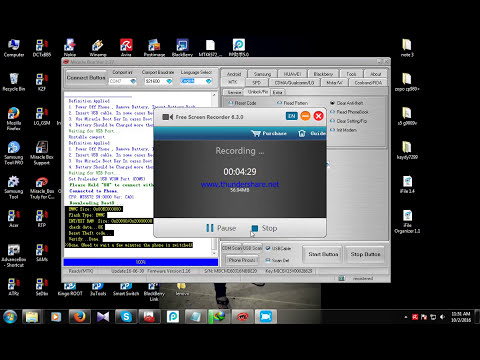The height and width of the screenshot is (360, 480).
Task: Switch to the HUAWEI tab
Action: click(x=292, y=74)
